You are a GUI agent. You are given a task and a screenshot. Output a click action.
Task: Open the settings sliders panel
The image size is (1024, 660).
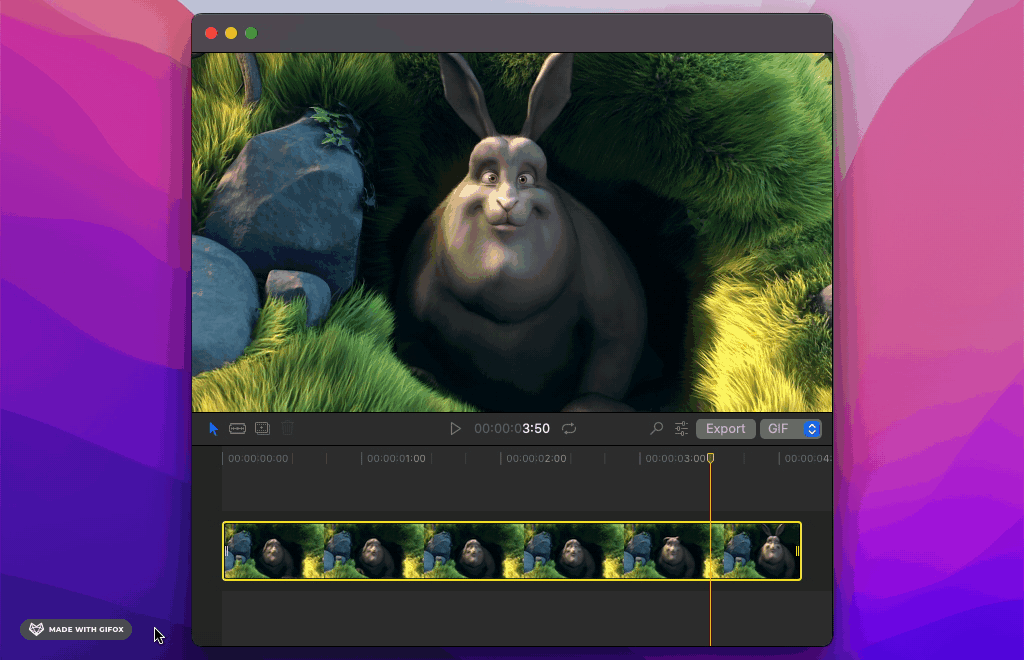(x=681, y=429)
